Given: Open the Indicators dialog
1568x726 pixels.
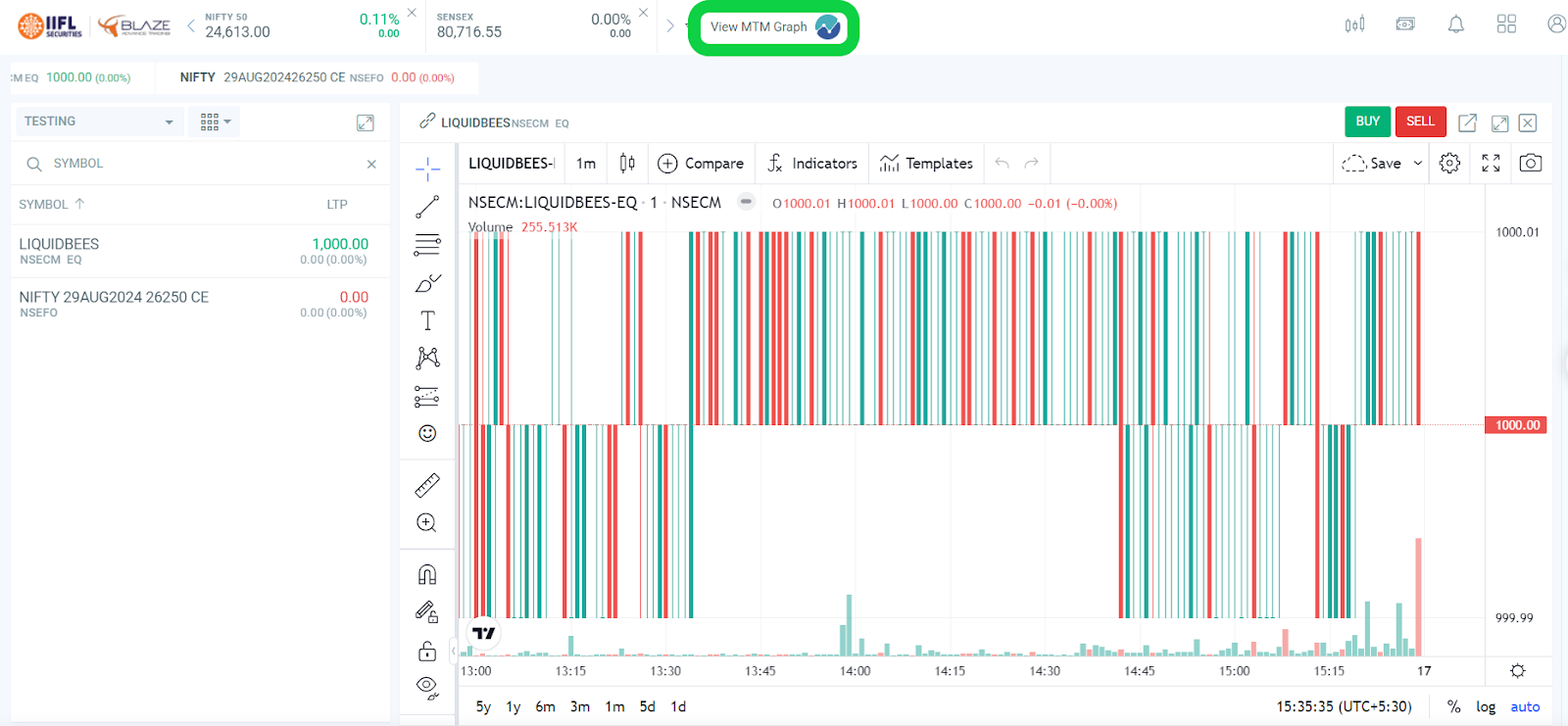Looking at the screenshot, I should tap(812, 164).
